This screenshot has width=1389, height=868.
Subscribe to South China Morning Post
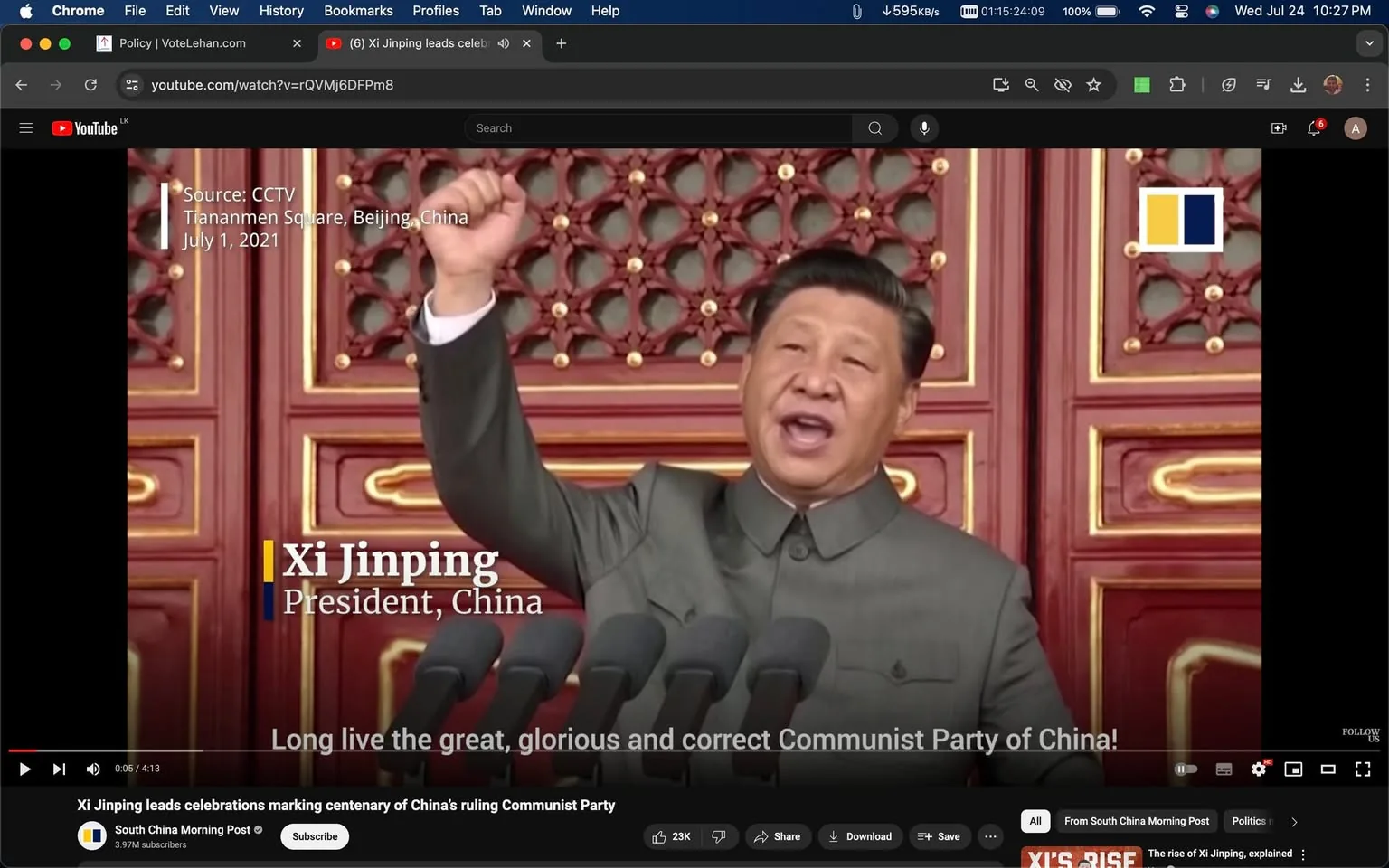[314, 836]
